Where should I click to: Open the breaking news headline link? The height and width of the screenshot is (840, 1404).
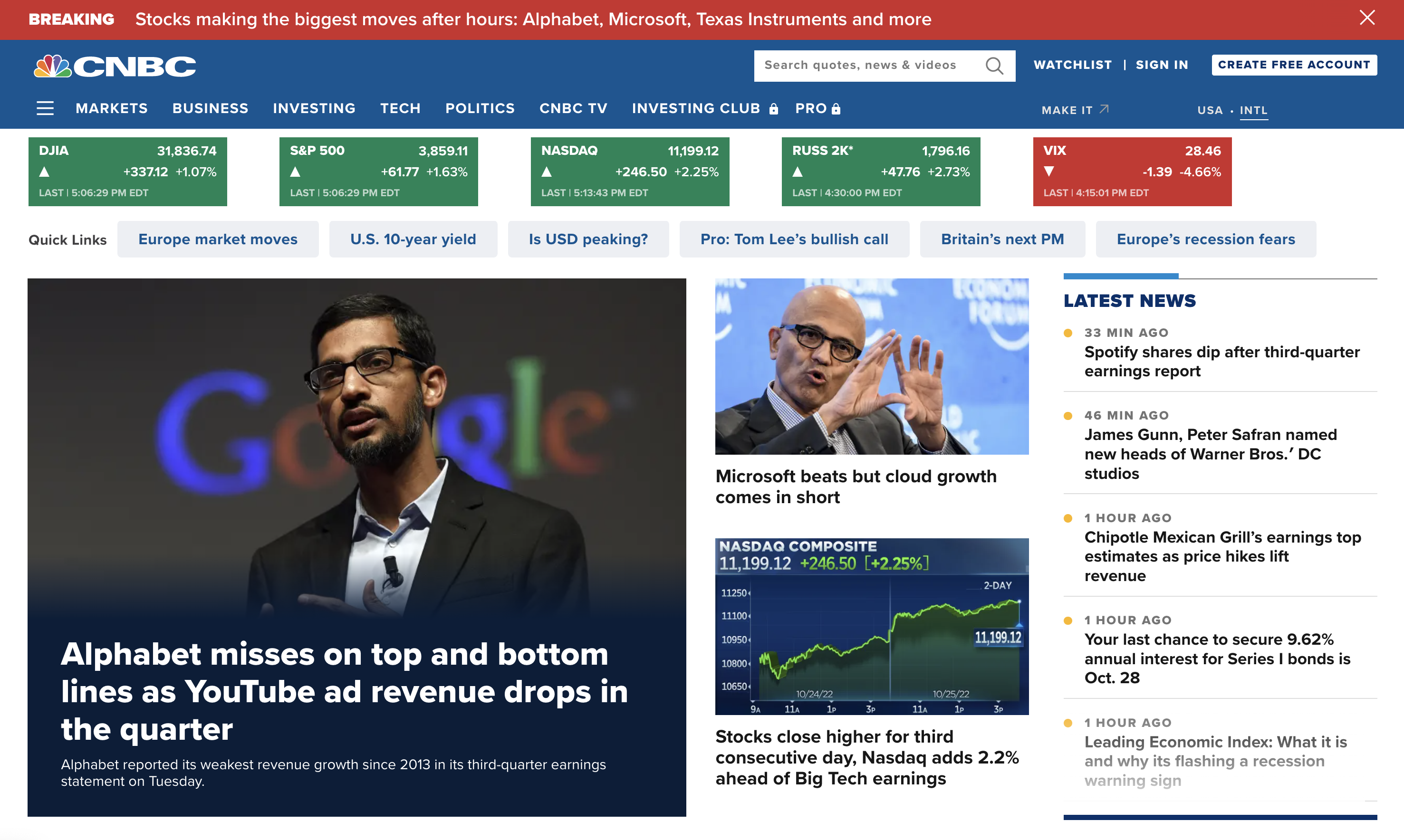(x=533, y=19)
